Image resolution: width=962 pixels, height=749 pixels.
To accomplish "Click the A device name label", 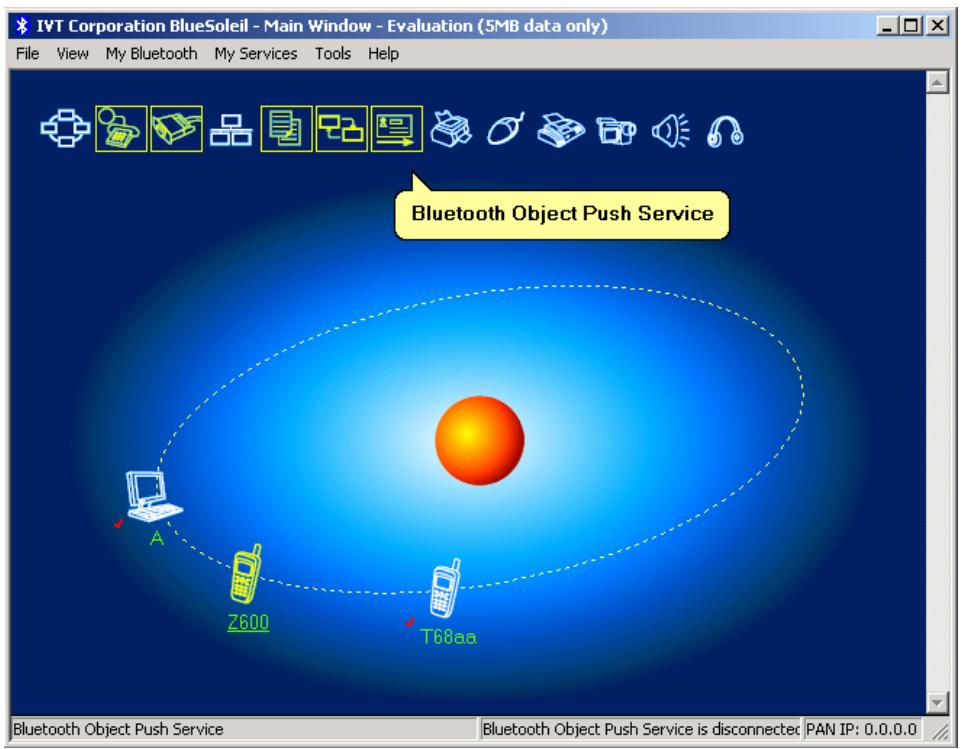I will pyautogui.click(x=157, y=539).
